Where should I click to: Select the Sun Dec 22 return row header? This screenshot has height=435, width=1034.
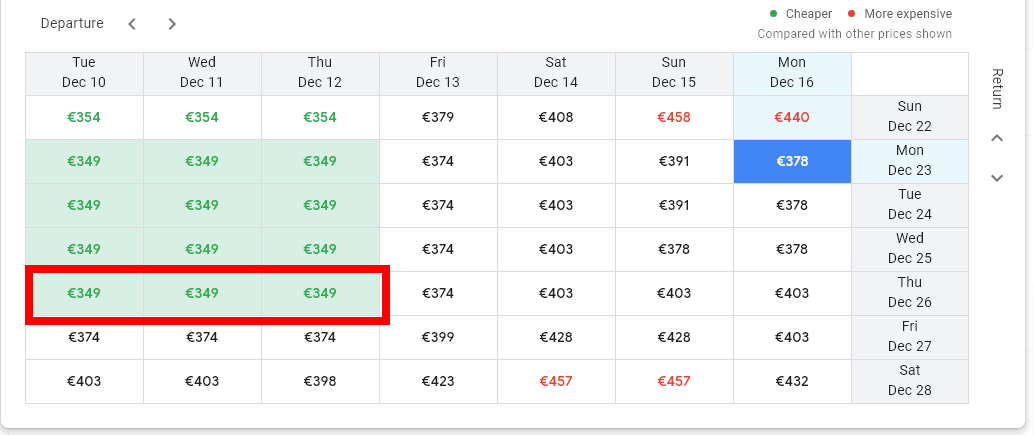pyautogui.click(x=909, y=117)
